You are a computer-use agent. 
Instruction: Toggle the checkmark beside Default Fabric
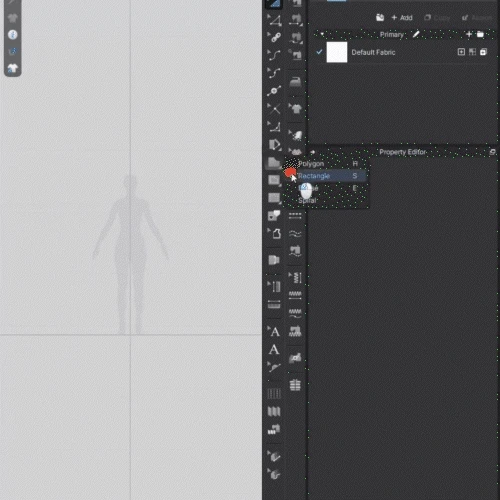click(319, 52)
